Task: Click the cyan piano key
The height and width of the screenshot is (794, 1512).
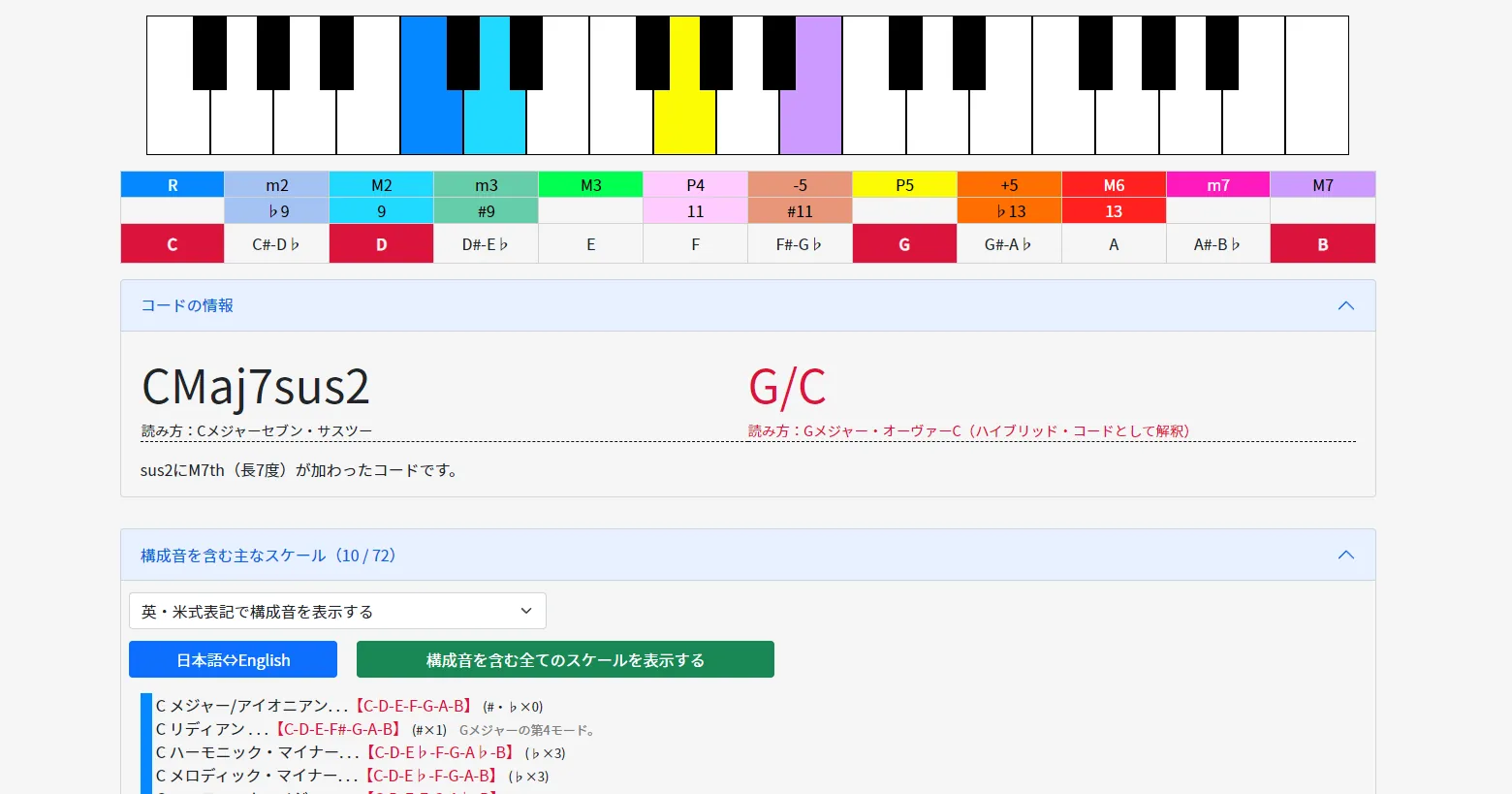Action: pyautogui.click(x=494, y=121)
